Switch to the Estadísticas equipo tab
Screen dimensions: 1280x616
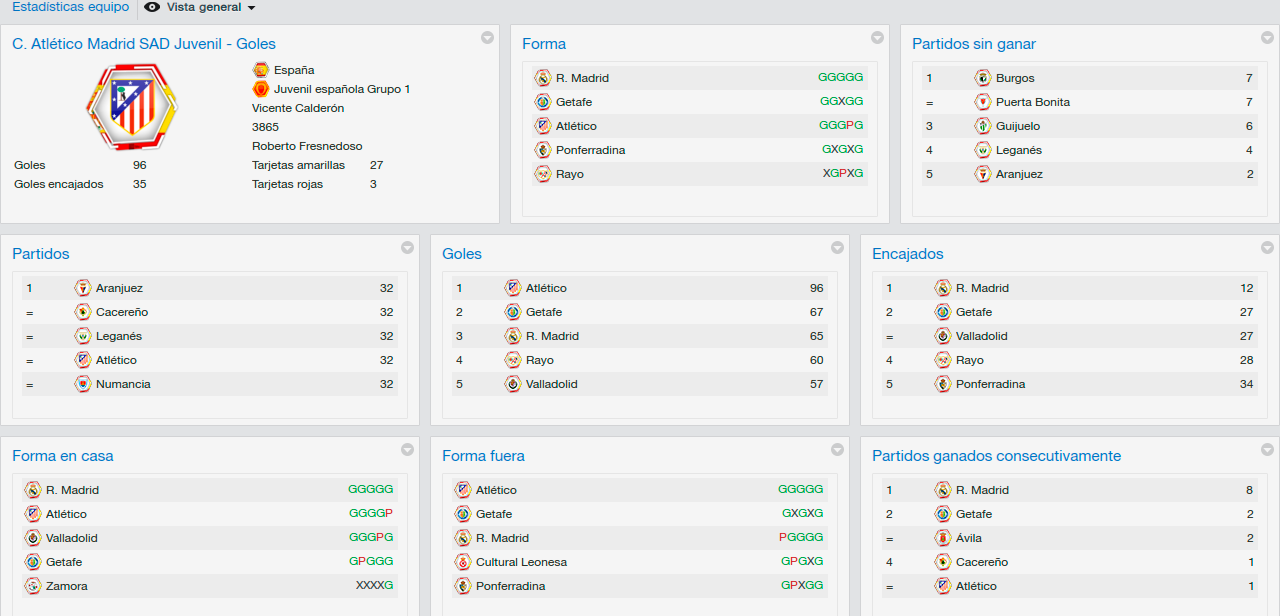[70, 7]
